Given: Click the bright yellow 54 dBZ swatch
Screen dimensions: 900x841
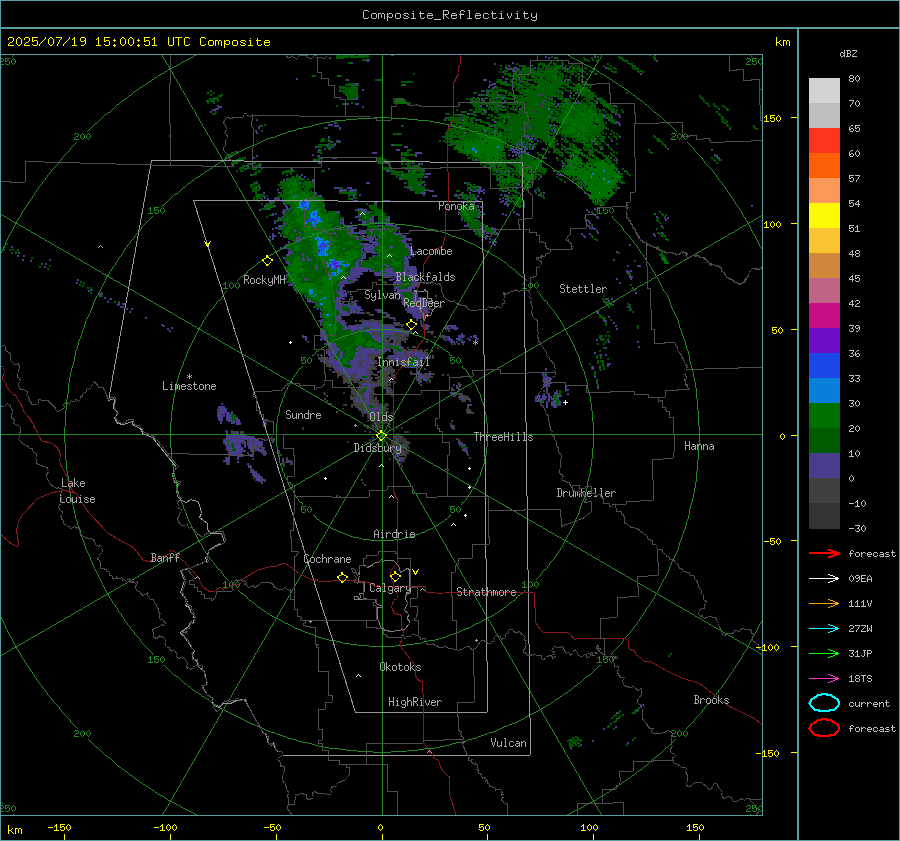Looking at the screenshot, I should coord(824,215).
